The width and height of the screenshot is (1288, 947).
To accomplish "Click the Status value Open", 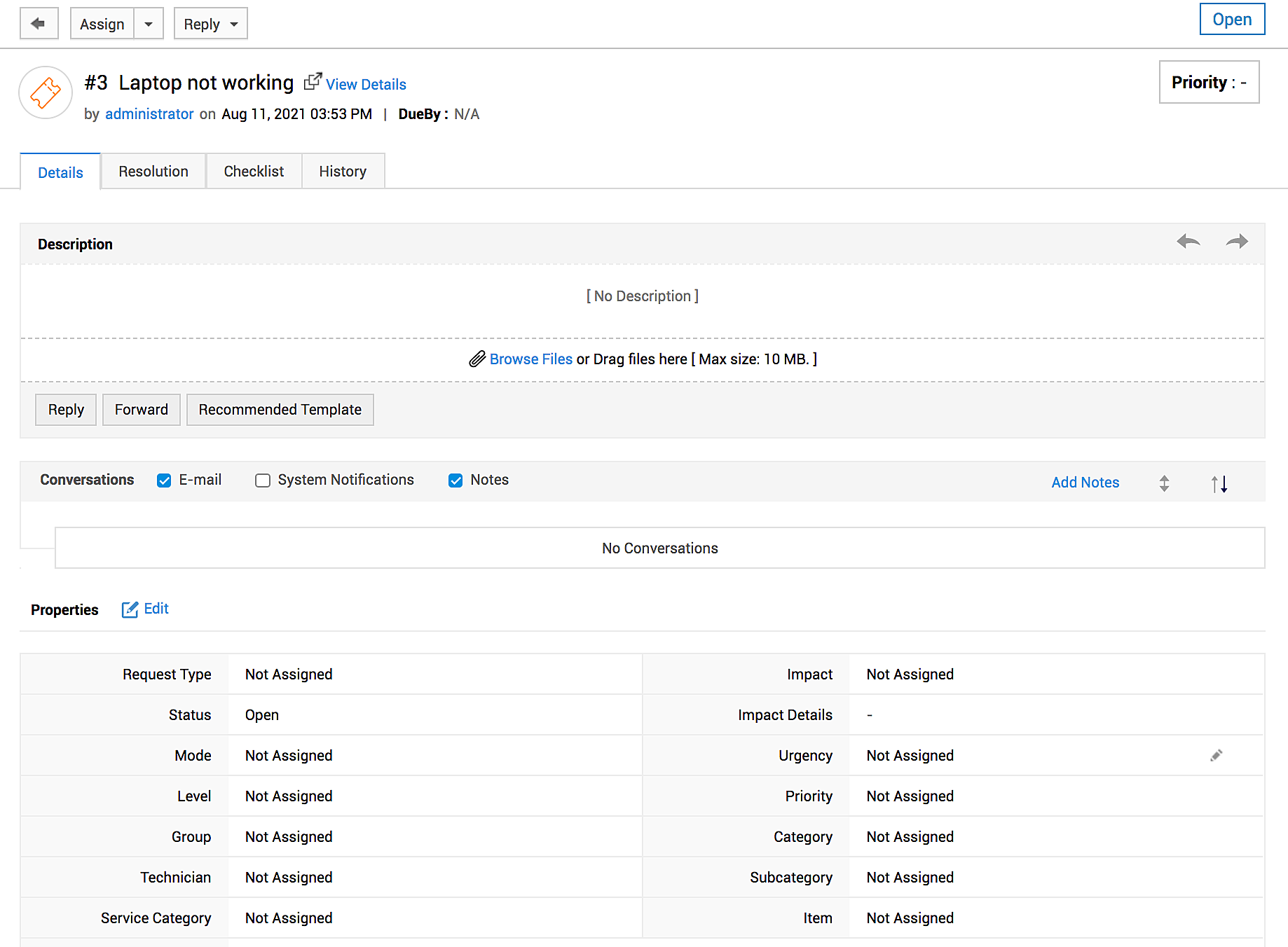I will 262,715.
